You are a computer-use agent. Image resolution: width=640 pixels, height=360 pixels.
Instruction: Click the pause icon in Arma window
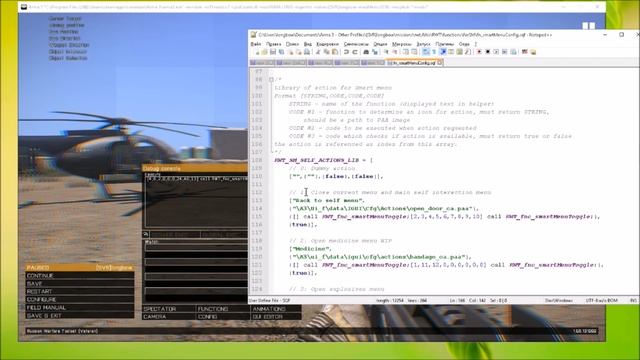coord(589,26)
